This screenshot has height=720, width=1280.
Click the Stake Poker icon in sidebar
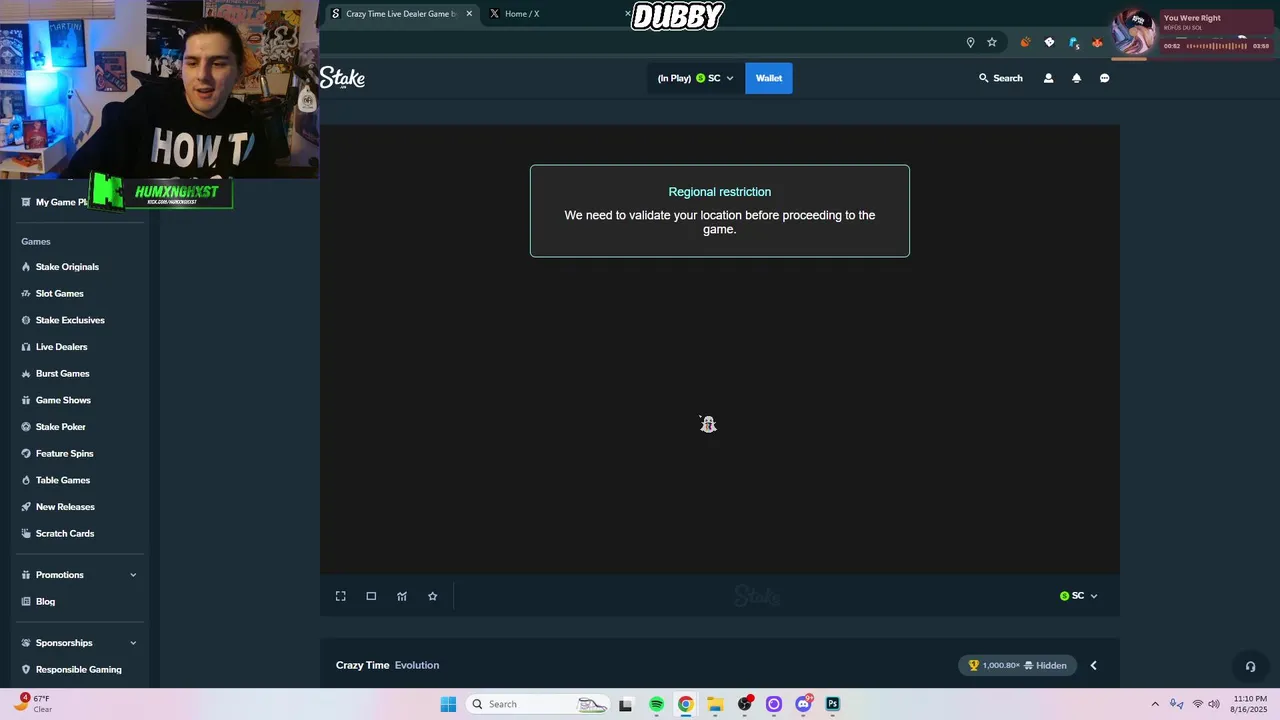26,427
